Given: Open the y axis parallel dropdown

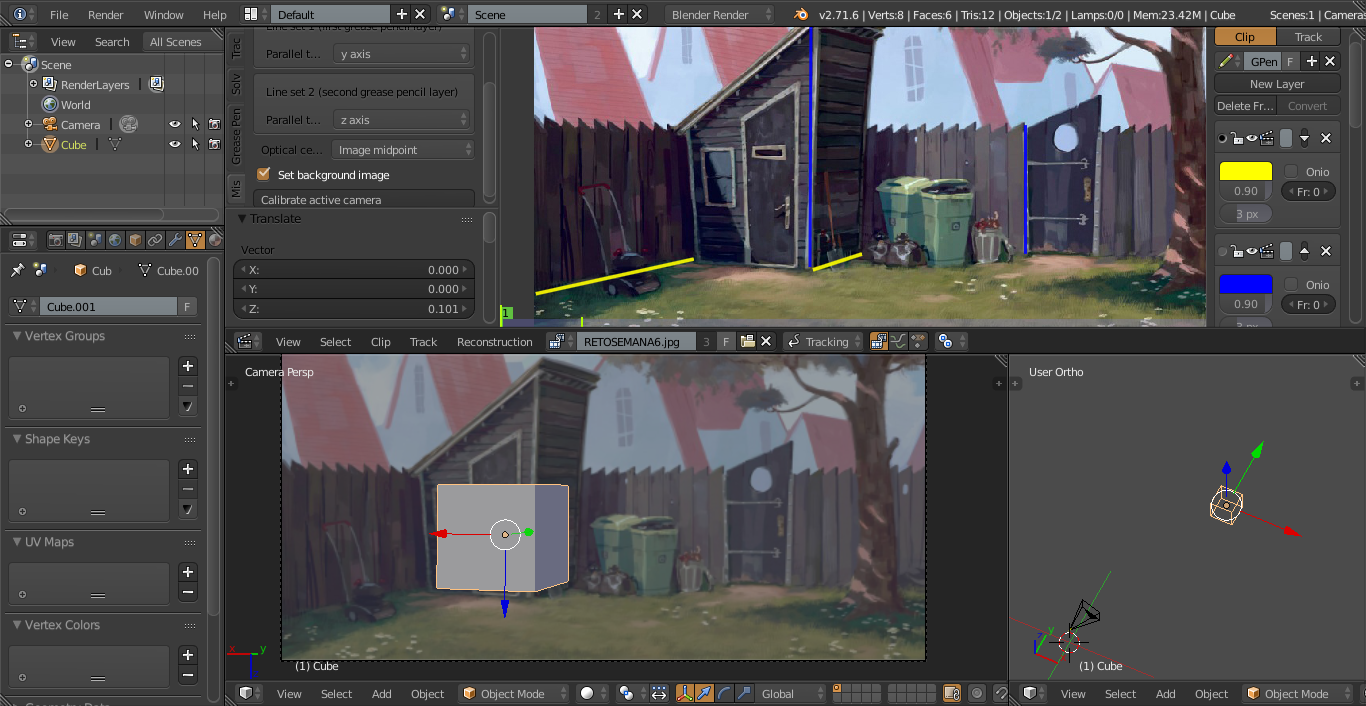Looking at the screenshot, I should pos(402,54).
